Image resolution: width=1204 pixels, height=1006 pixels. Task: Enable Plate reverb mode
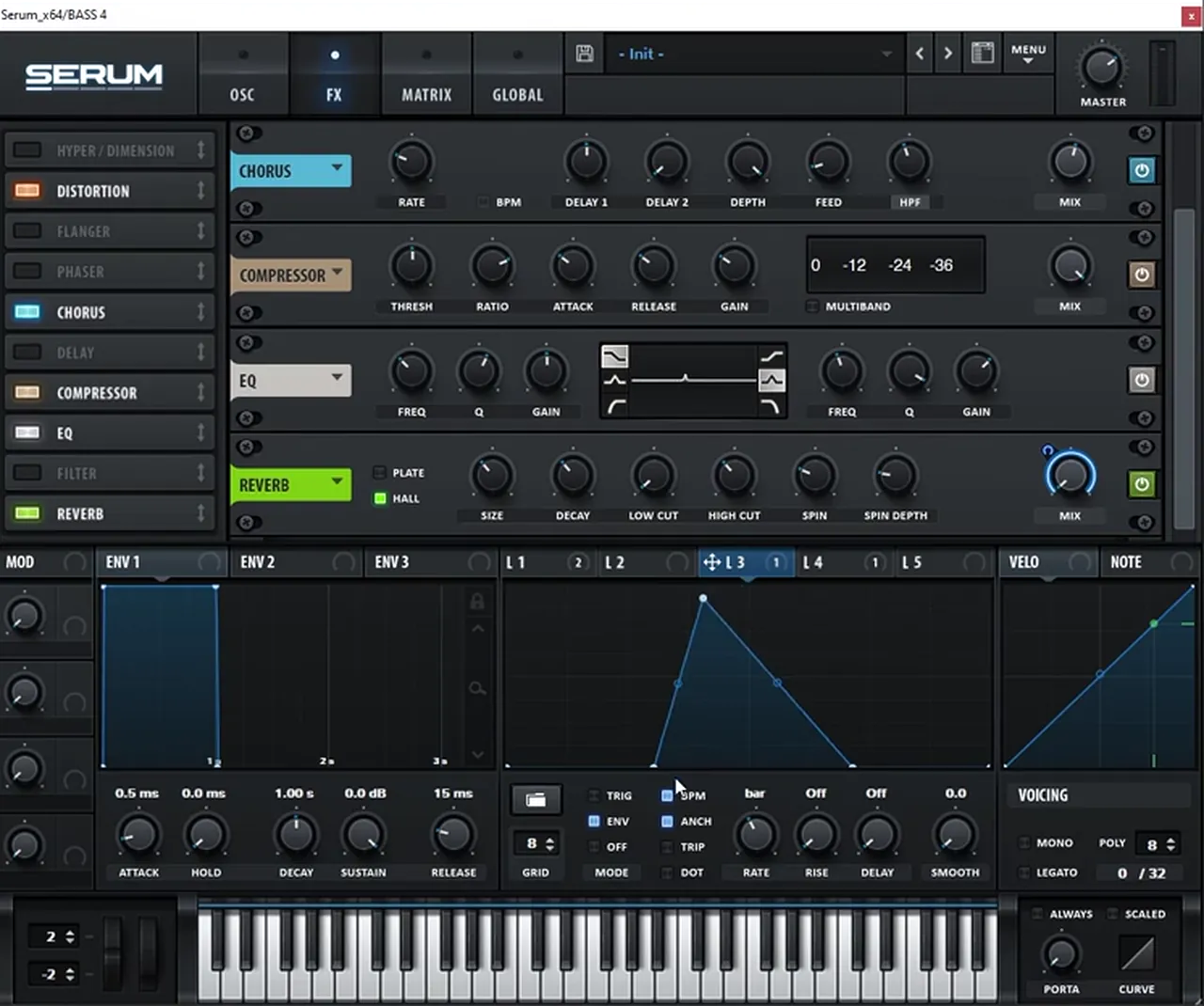pyautogui.click(x=380, y=473)
